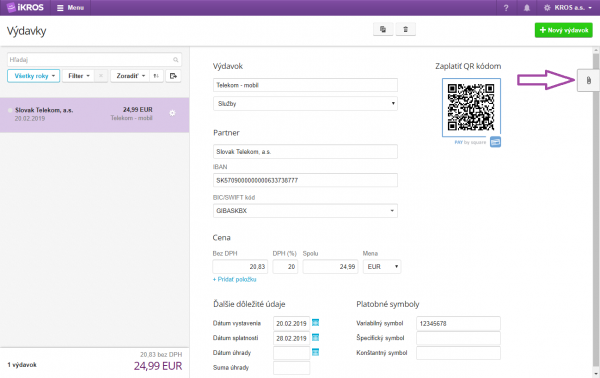Image resolution: width=600 pixels, height=378 pixels.
Task: Click the Partner name field
Action: click(305, 152)
